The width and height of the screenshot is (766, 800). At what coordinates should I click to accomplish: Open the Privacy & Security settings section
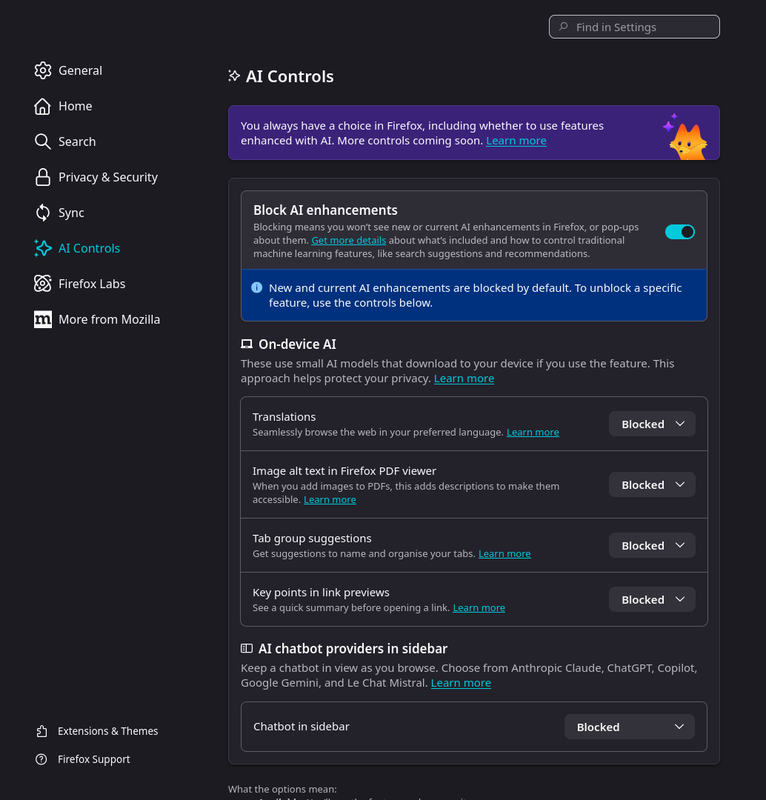click(108, 177)
